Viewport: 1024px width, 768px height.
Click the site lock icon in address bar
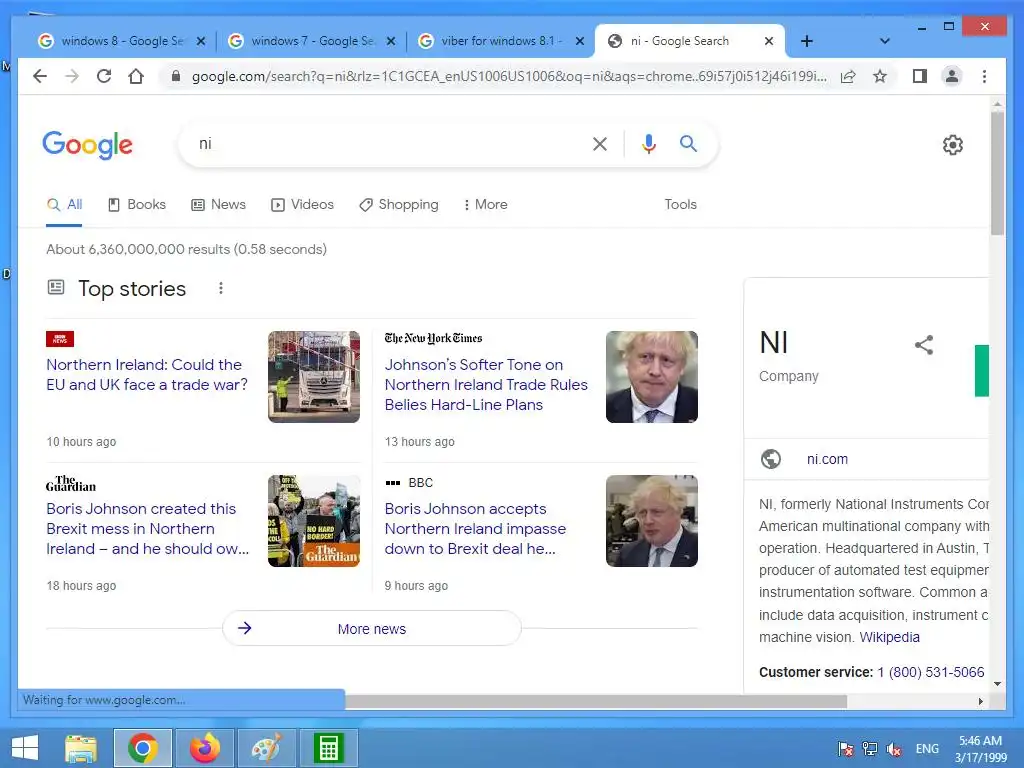click(175, 76)
